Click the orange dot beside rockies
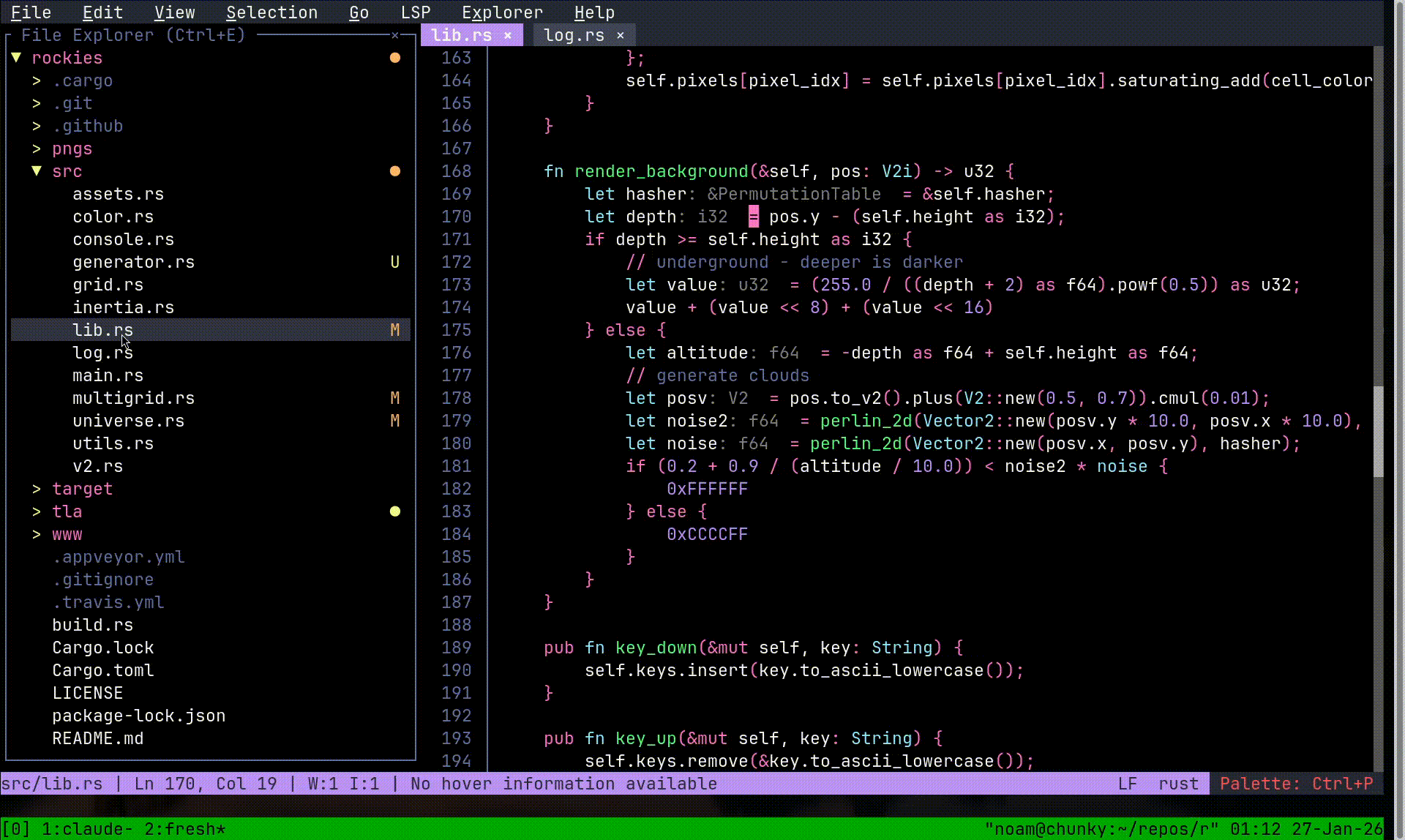This screenshot has width=1405, height=840. (x=395, y=58)
